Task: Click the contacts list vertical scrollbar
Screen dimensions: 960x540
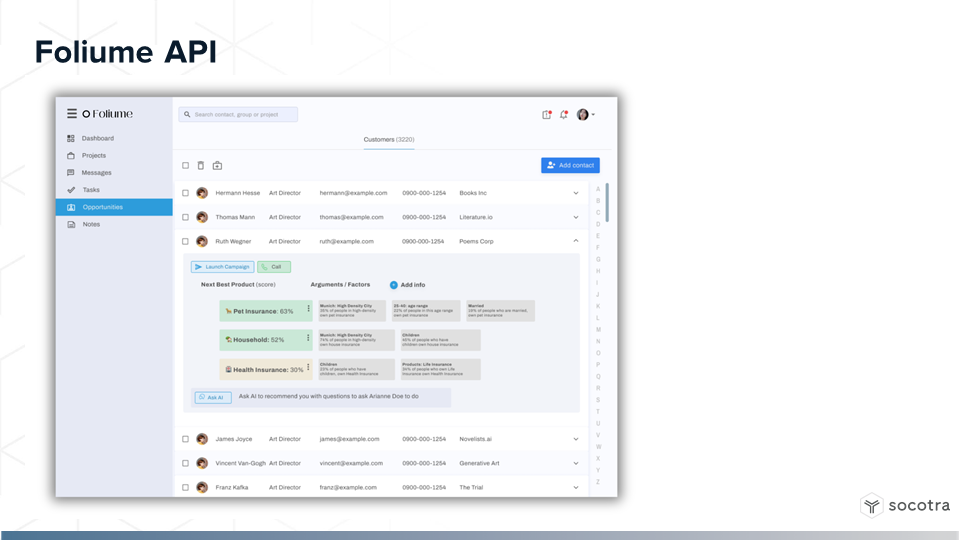Action: point(607,202)
